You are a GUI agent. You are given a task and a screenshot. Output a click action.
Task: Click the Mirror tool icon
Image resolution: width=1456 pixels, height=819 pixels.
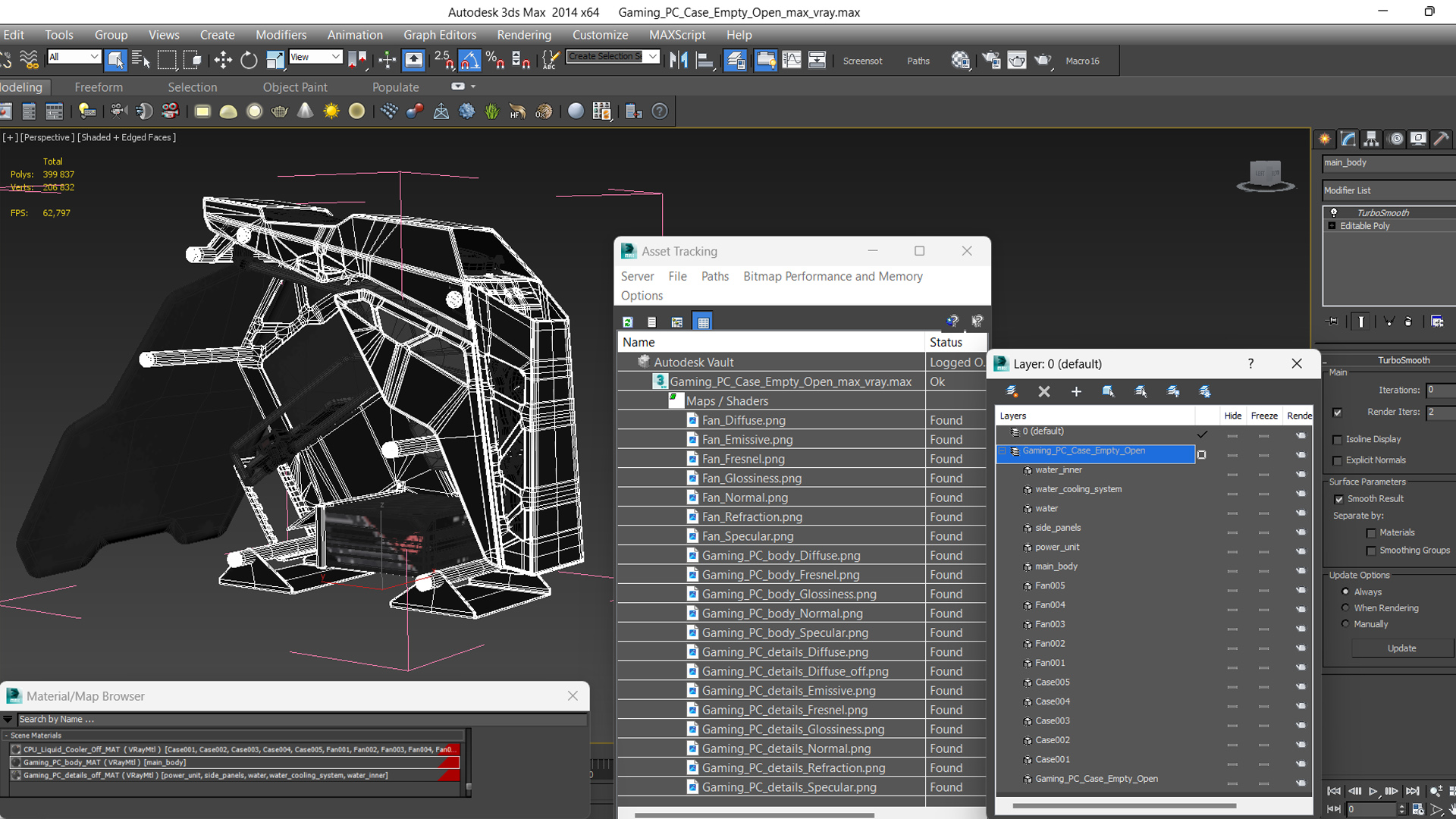tap(679, 61)
